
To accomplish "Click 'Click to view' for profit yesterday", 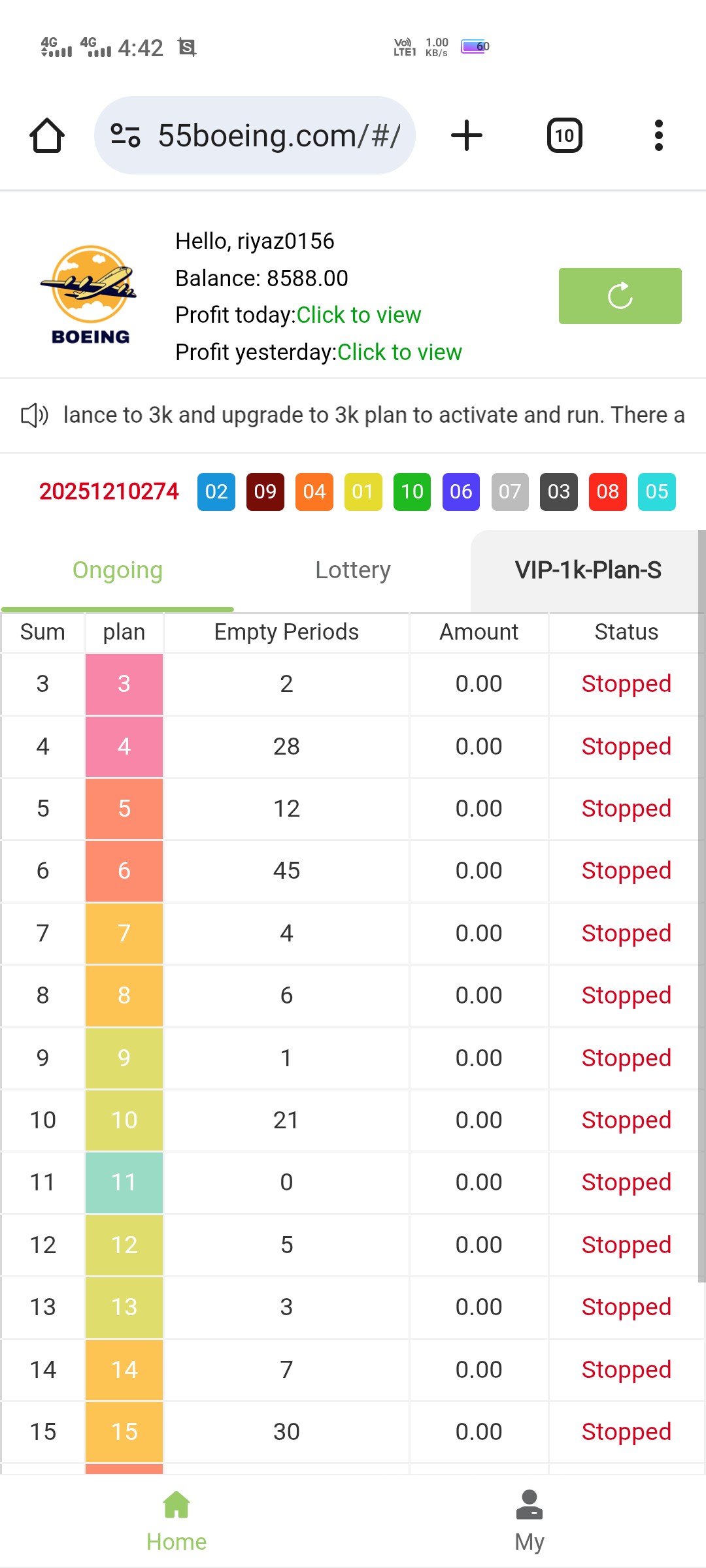I will (x=399, y=353).
